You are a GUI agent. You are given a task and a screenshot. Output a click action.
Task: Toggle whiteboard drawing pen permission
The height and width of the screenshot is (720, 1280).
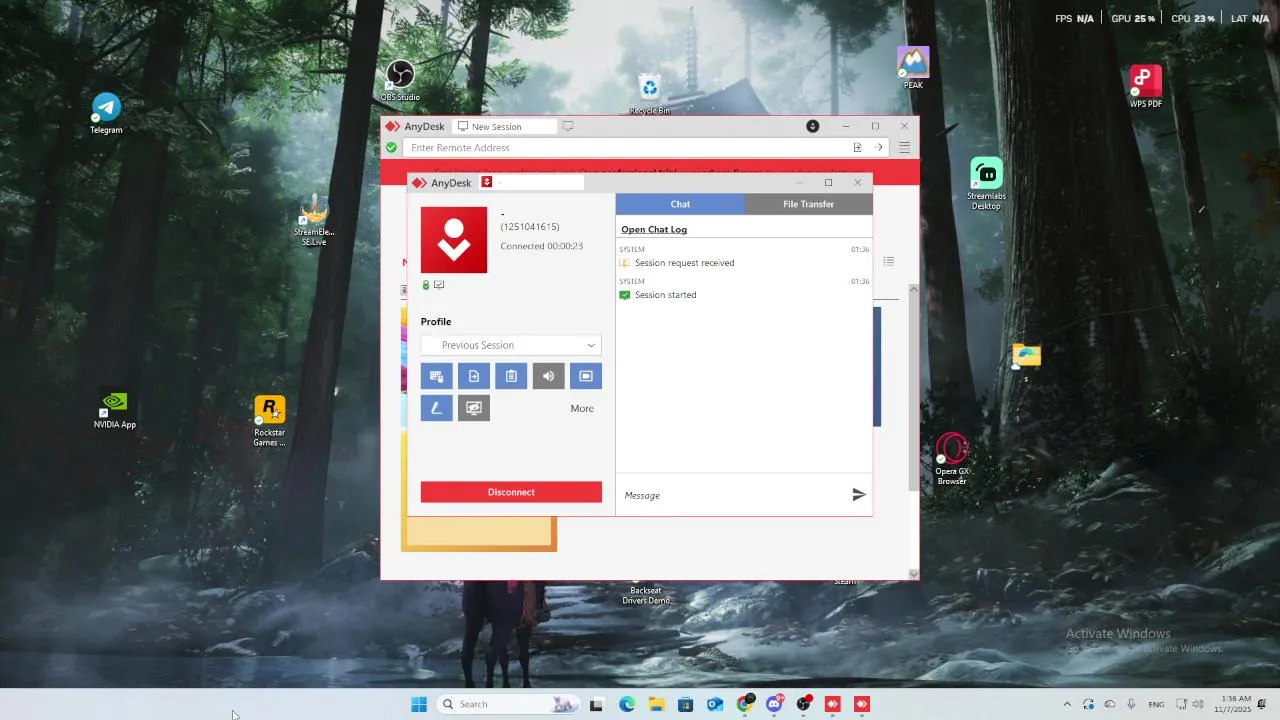coord(436,408)
